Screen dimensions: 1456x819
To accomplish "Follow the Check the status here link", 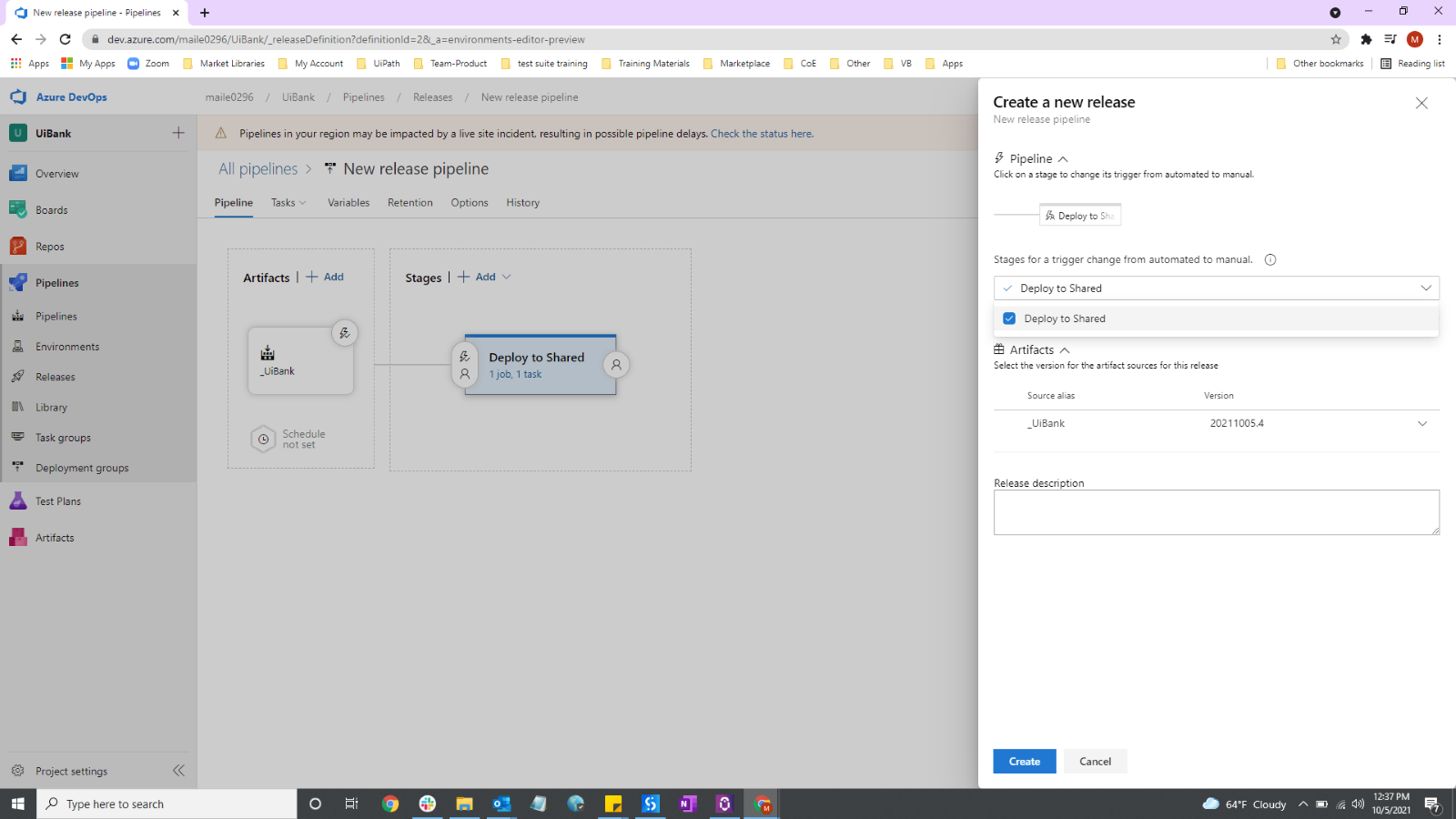I will point(762,134).
